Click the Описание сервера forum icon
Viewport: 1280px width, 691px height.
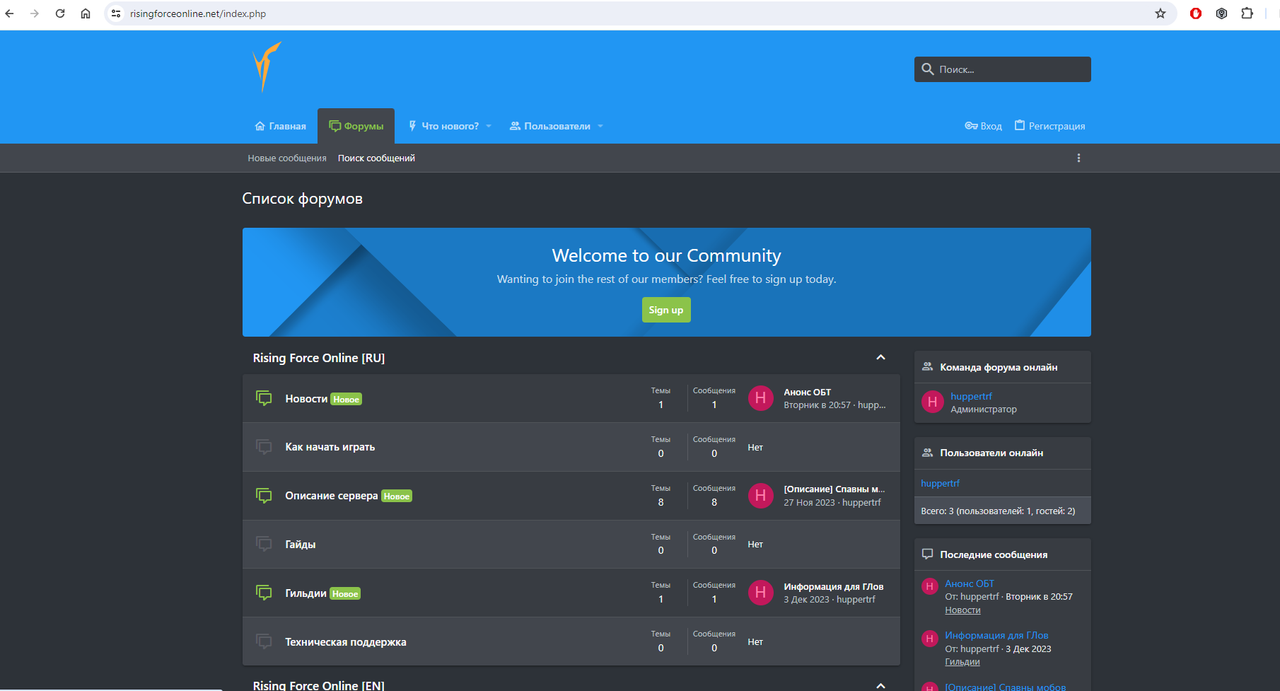264,495
